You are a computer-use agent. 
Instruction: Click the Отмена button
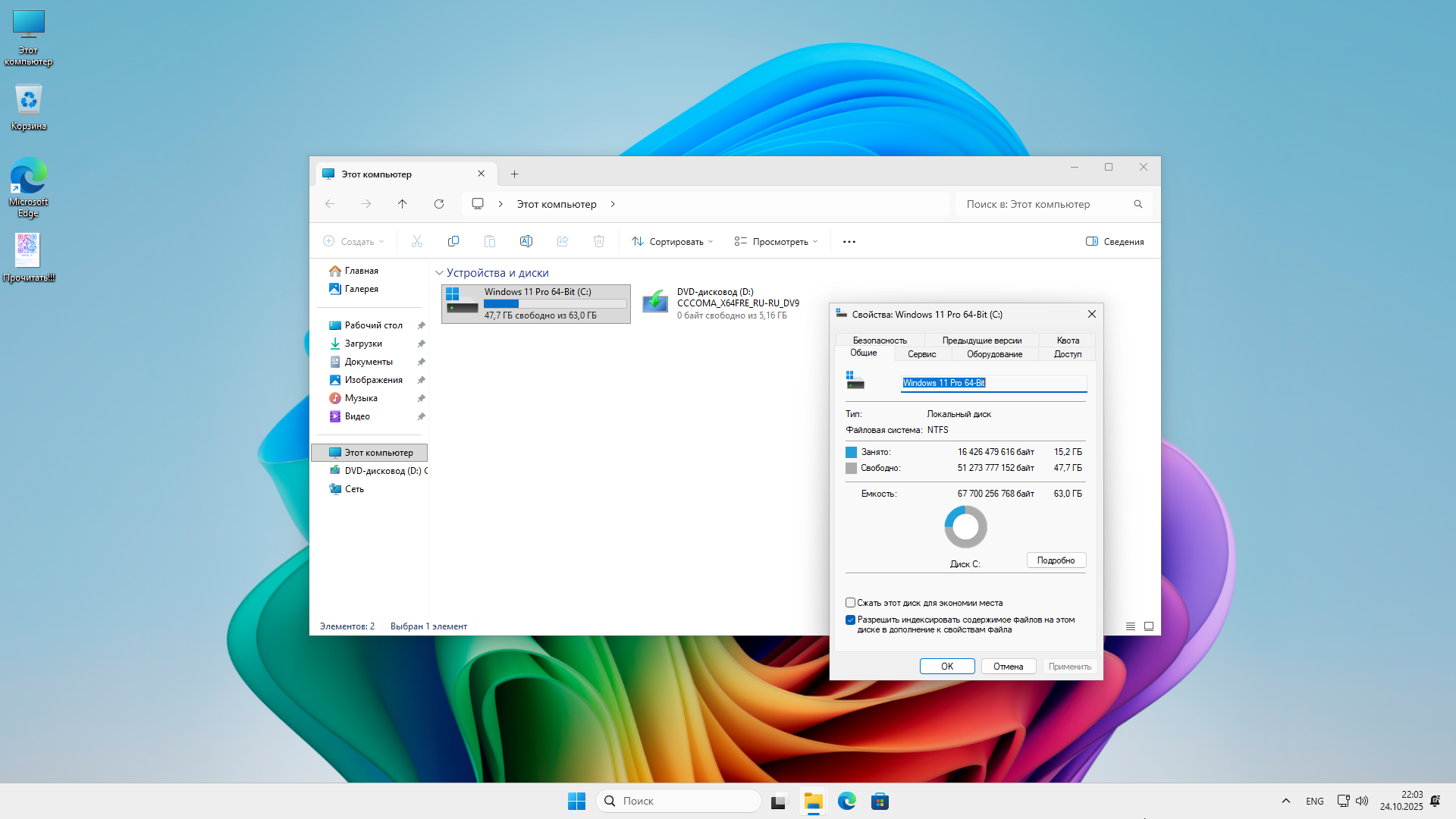pos(1008,667)
